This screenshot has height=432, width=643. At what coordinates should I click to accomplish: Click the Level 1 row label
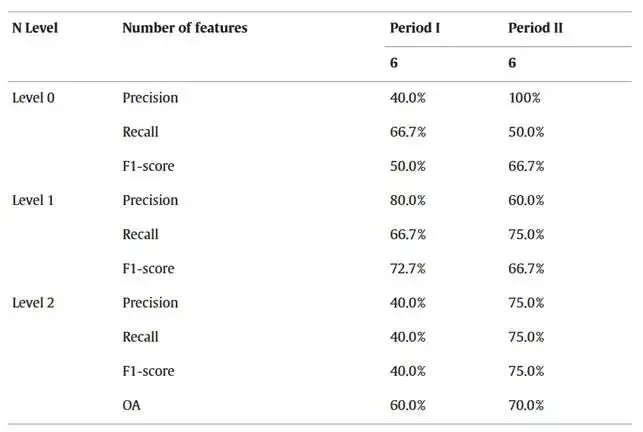pos(33,200)
